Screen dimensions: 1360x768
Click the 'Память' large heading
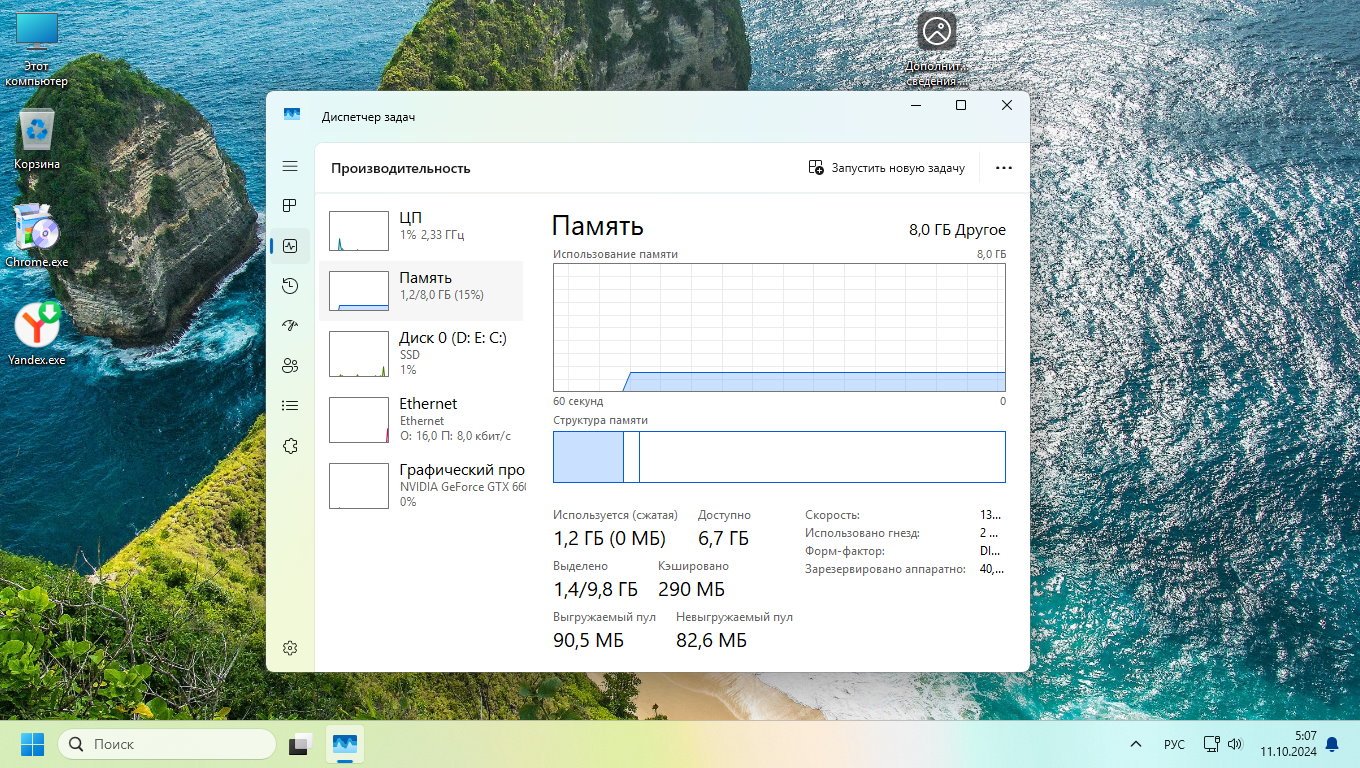597,226
